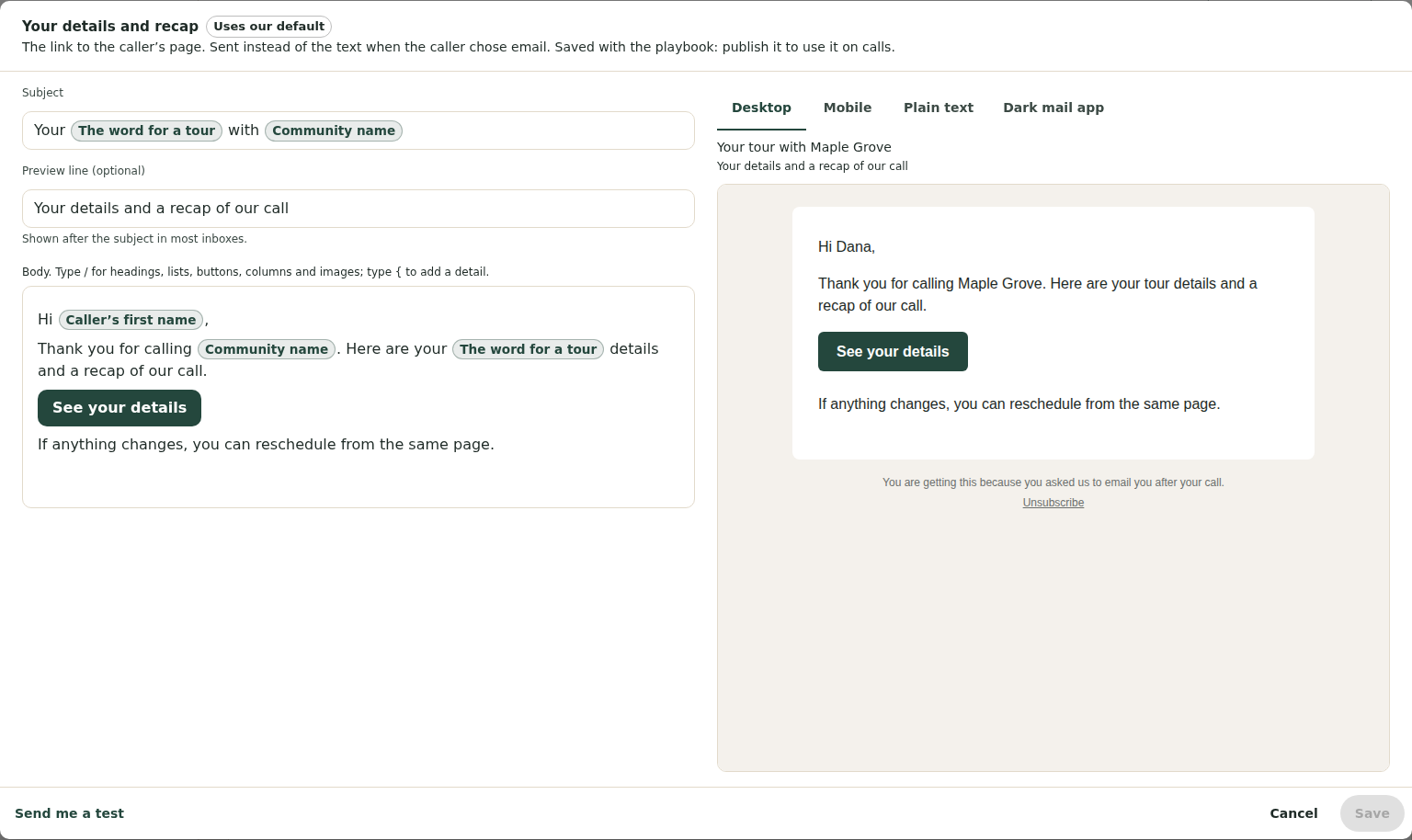This screenshot has width=1412, height=840.
Task: Click the Body instructions label
Action: point(256,272)
